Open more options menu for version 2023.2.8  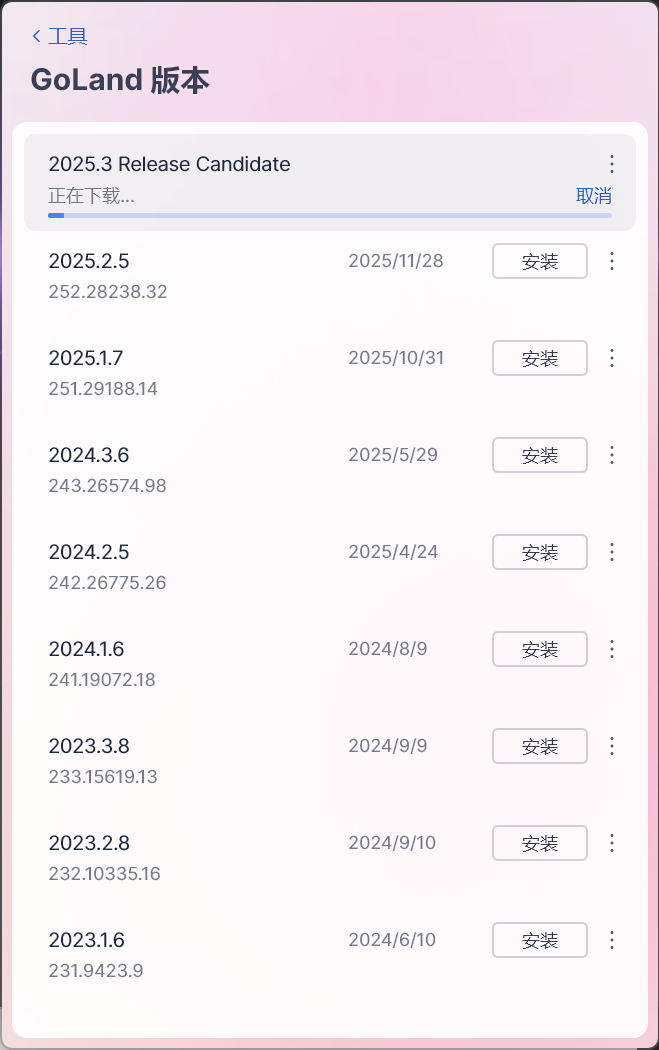(x=612, y=843)
